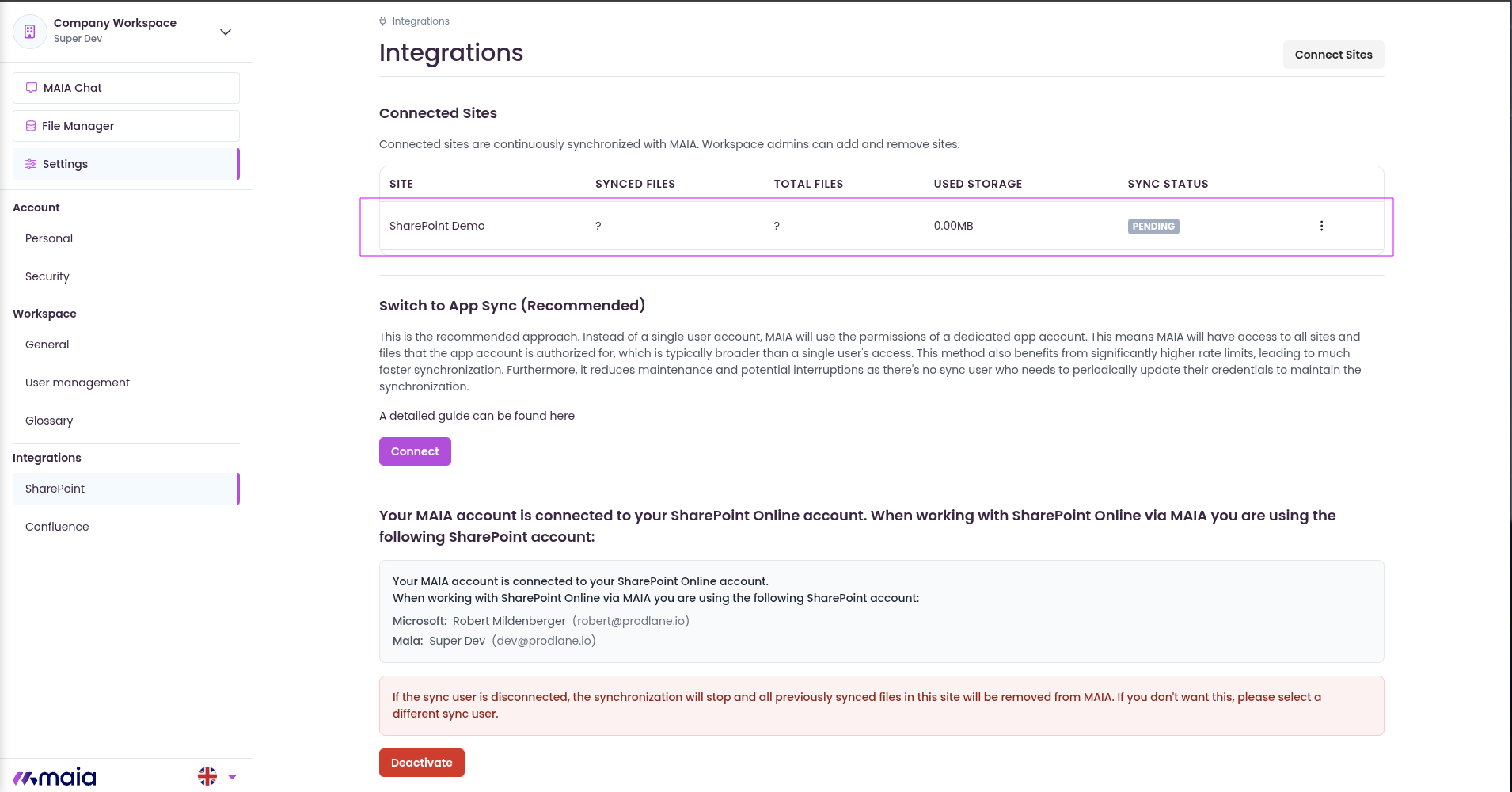Click the Connect Sites button
This screenshot has height=792, width=1512.
(x=1334, y=55)
